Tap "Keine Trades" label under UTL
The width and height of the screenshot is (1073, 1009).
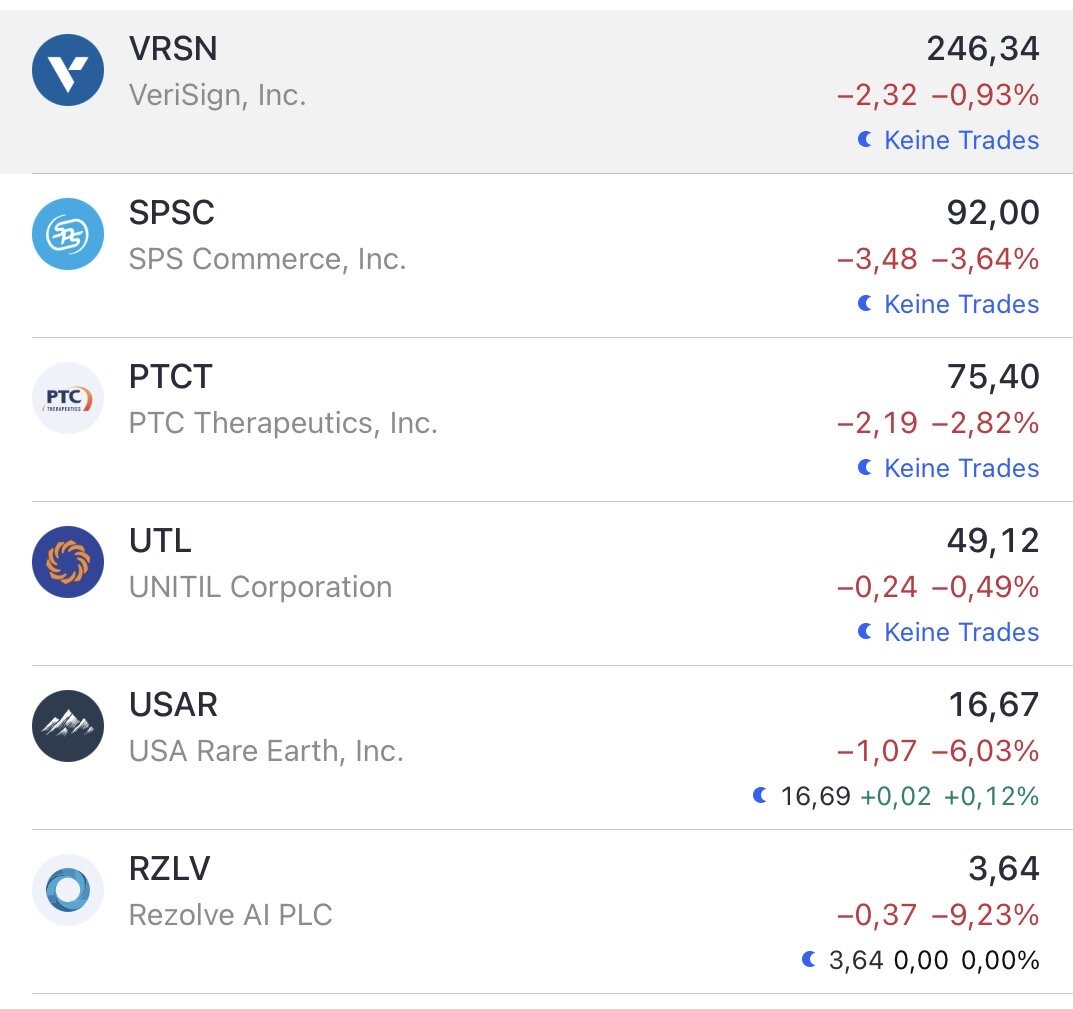coord(961,632)
